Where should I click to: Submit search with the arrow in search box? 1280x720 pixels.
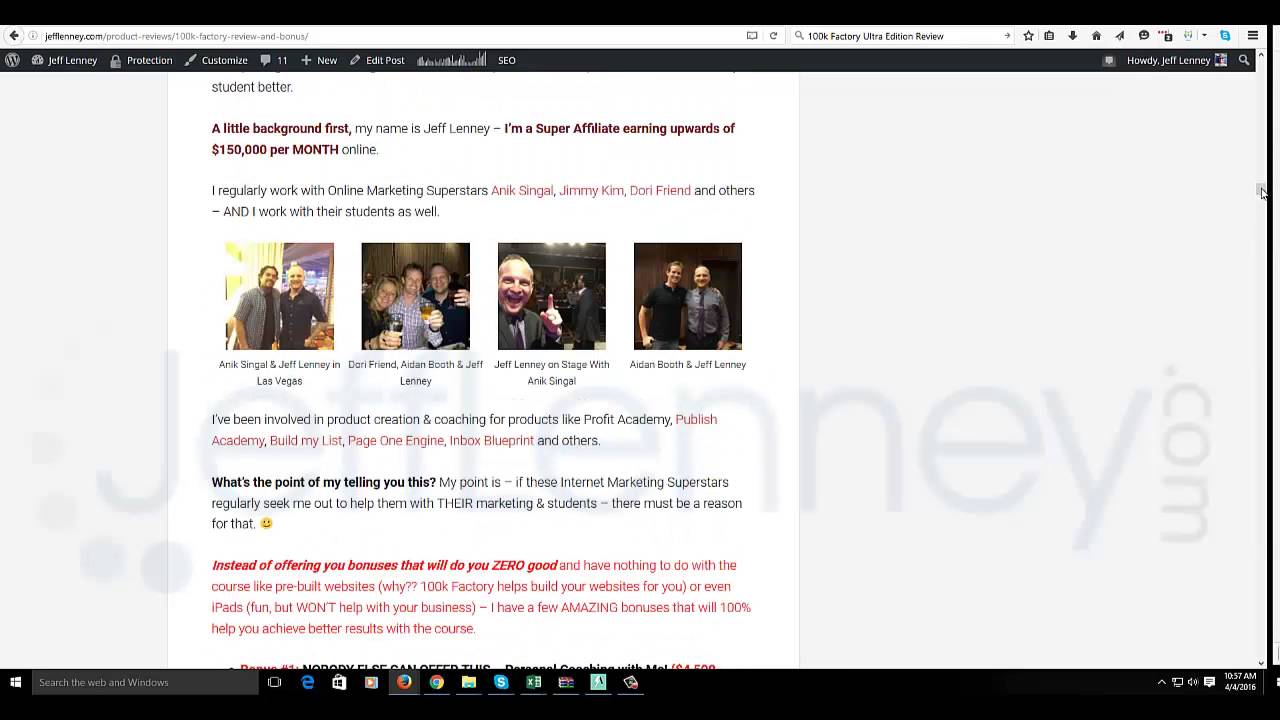pos(1007,36)
